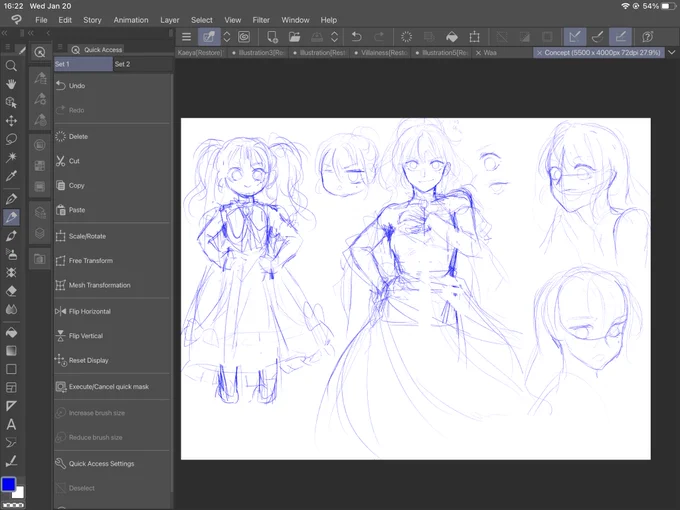Click the Open file folder icon
680x510 pixels.
pos(294,37)
